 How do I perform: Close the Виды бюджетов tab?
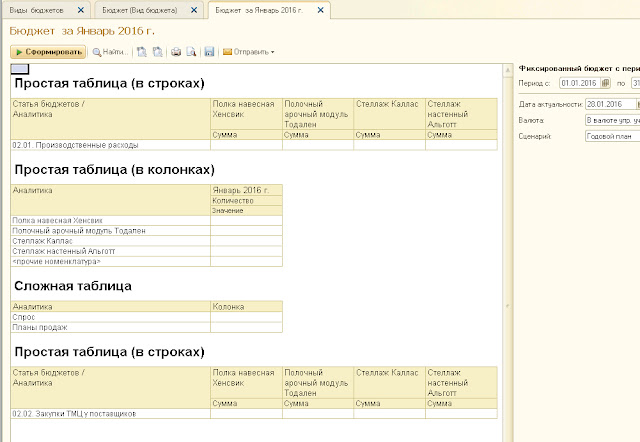tap(81, 10)
